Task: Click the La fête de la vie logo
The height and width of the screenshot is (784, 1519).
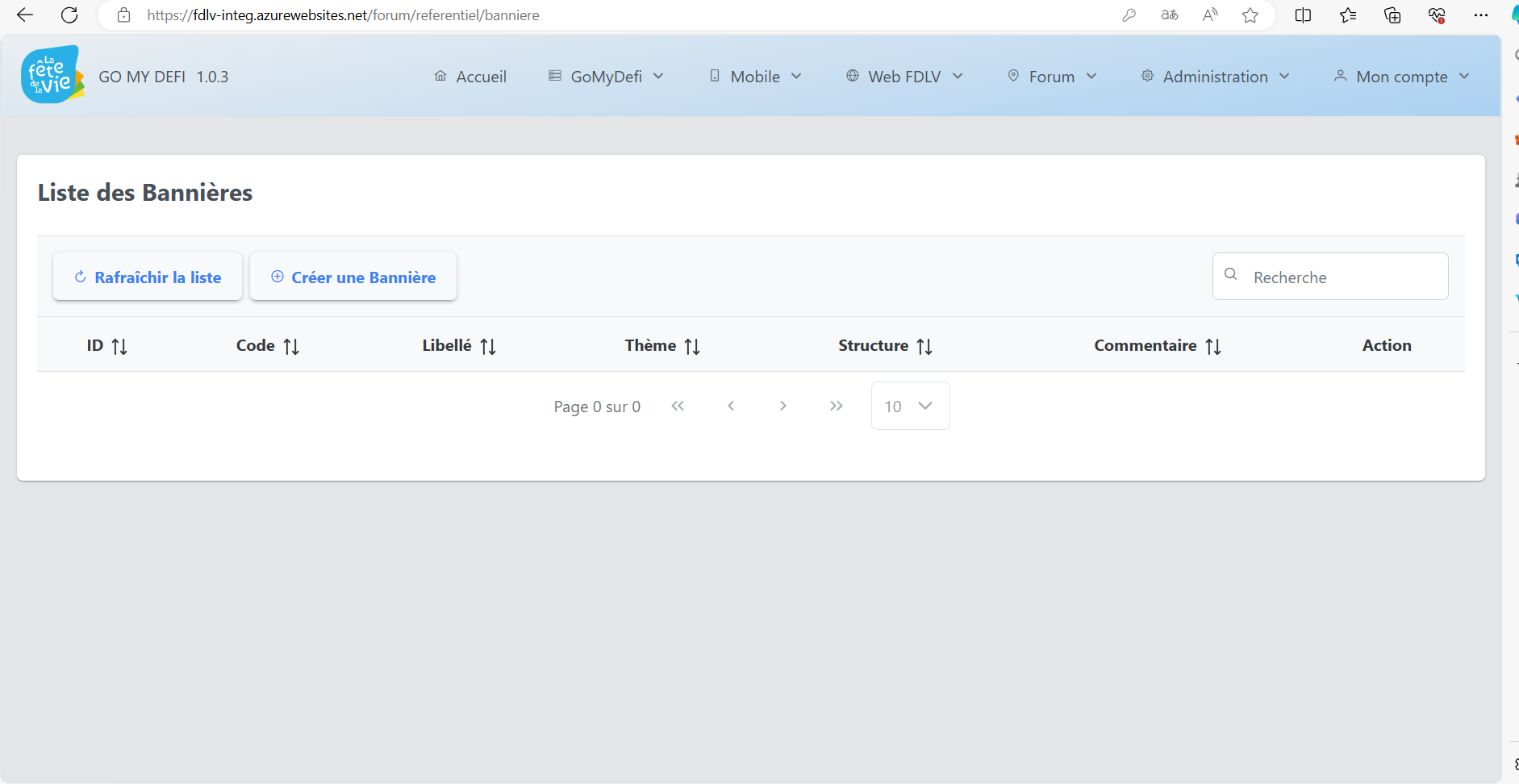Action: (52, 75)
